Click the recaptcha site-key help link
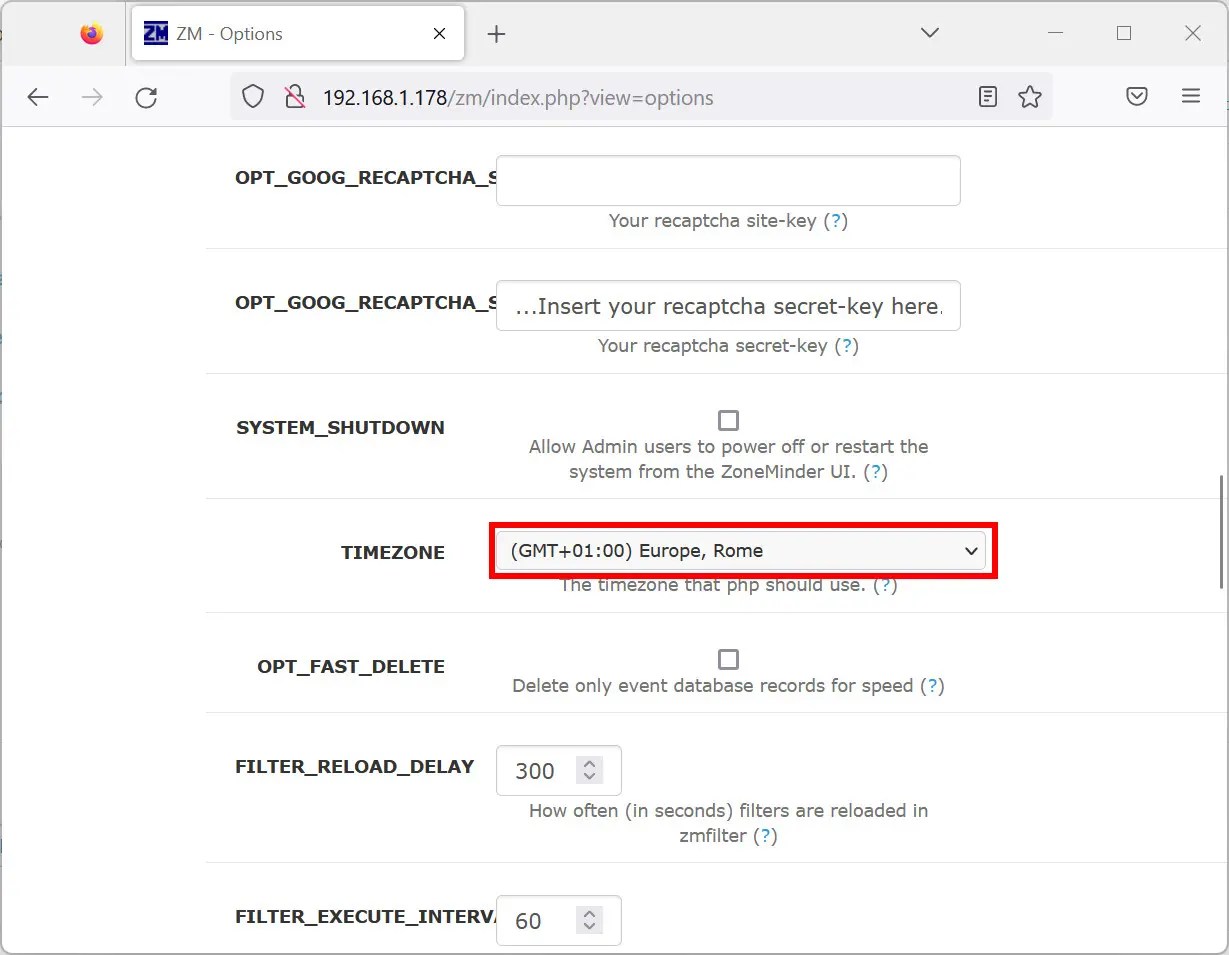This screenshot has width=1229, height=955. point(837,221)
